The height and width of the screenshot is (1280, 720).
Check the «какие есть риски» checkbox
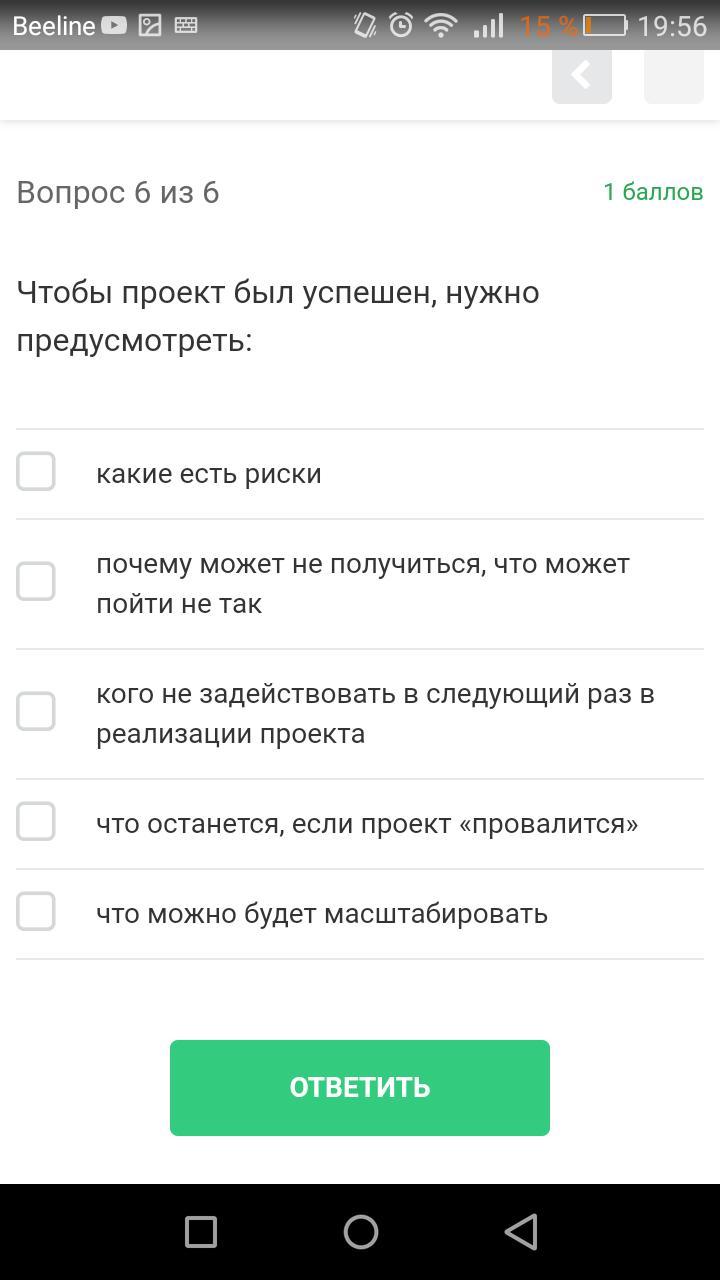pyautogui.click(x=36, y=471)
